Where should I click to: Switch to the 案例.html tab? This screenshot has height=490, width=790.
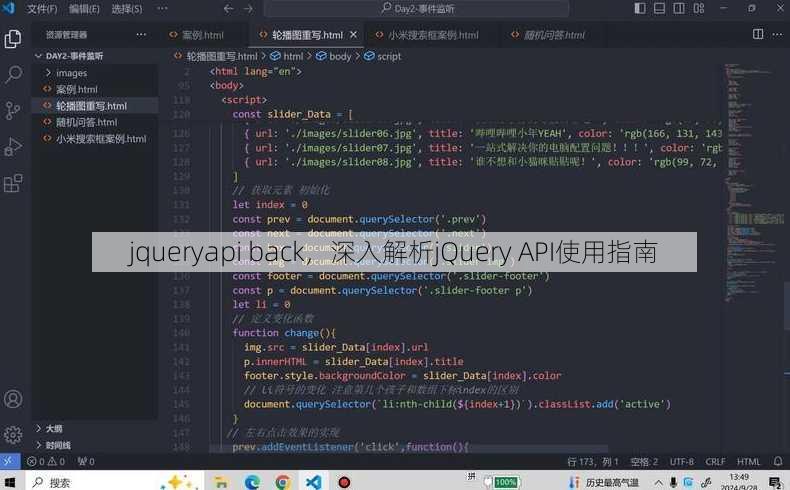point(203,35)
